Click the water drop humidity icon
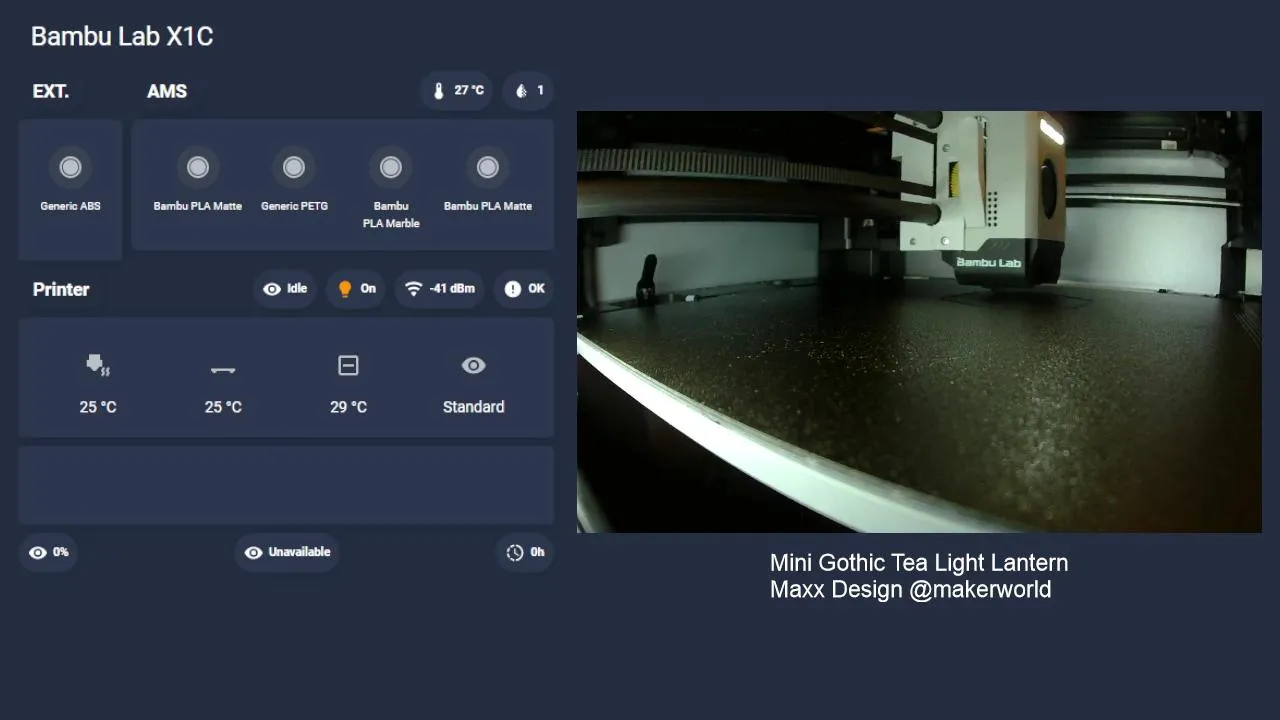Screen dimensions: 1280x720 pos(521,91)
